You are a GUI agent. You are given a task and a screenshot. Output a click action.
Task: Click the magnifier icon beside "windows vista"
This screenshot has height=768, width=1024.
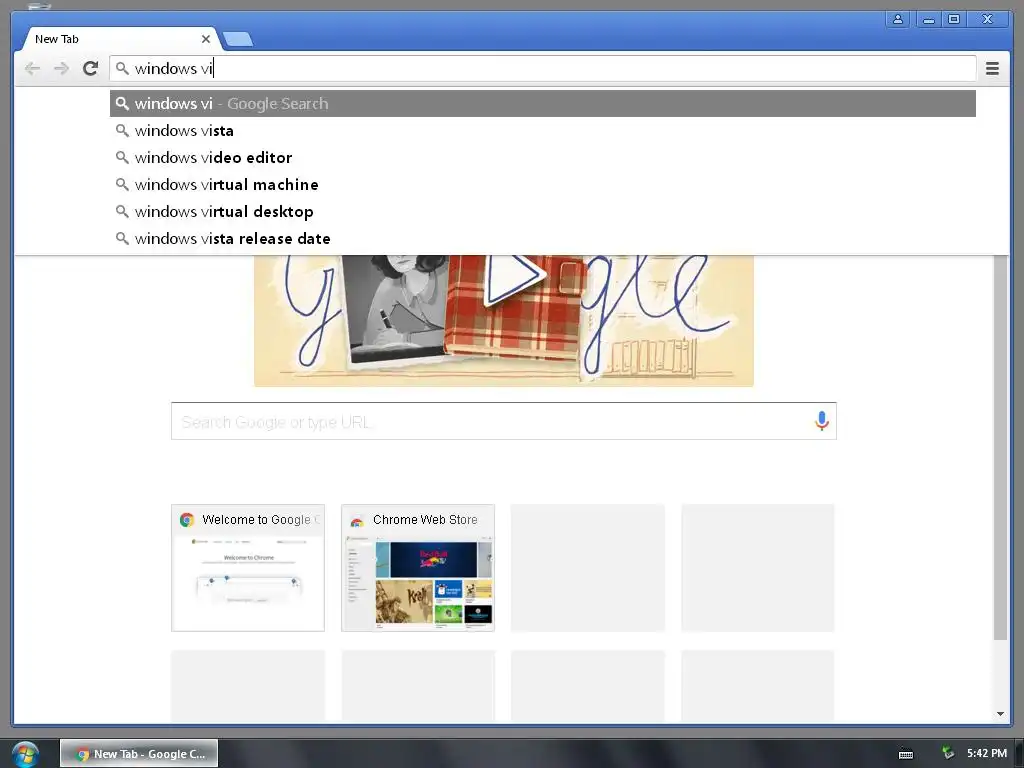click(x=122, y=131)
